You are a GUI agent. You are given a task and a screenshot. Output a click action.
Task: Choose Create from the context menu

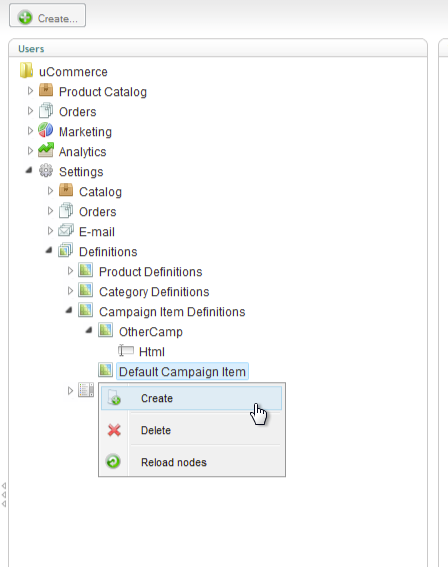191,398
